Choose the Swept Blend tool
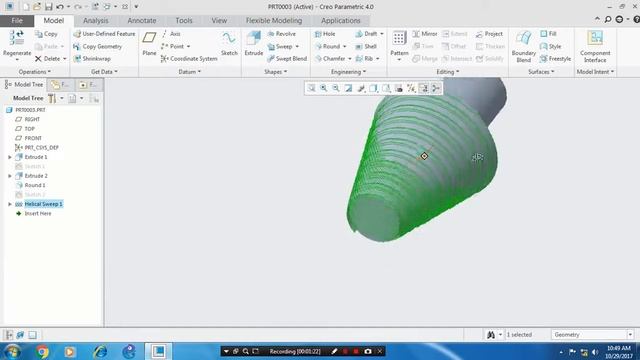Screen dimensions: 640x360 [x=287, y=59]
